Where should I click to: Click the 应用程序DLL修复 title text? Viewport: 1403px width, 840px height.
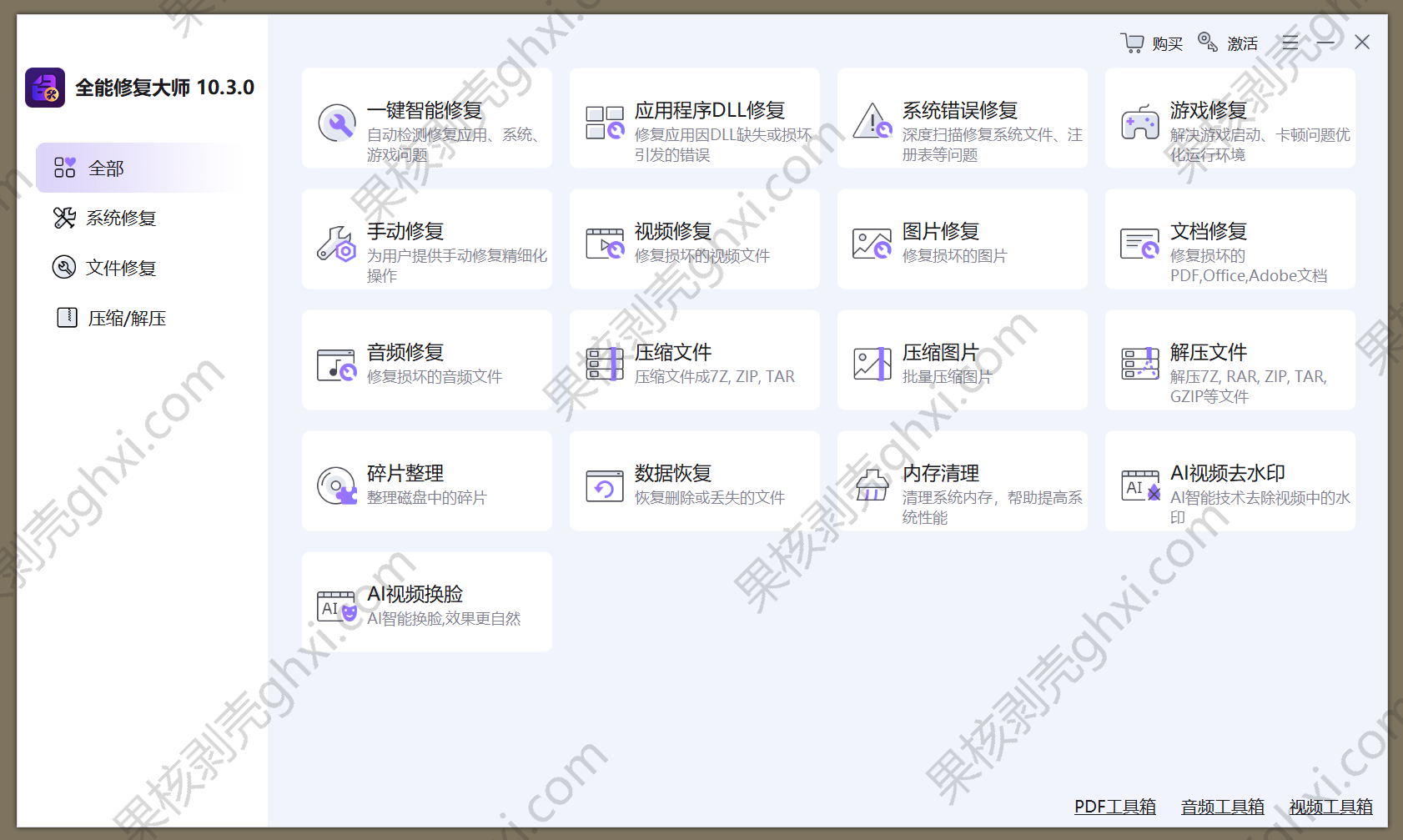point(710,110)
